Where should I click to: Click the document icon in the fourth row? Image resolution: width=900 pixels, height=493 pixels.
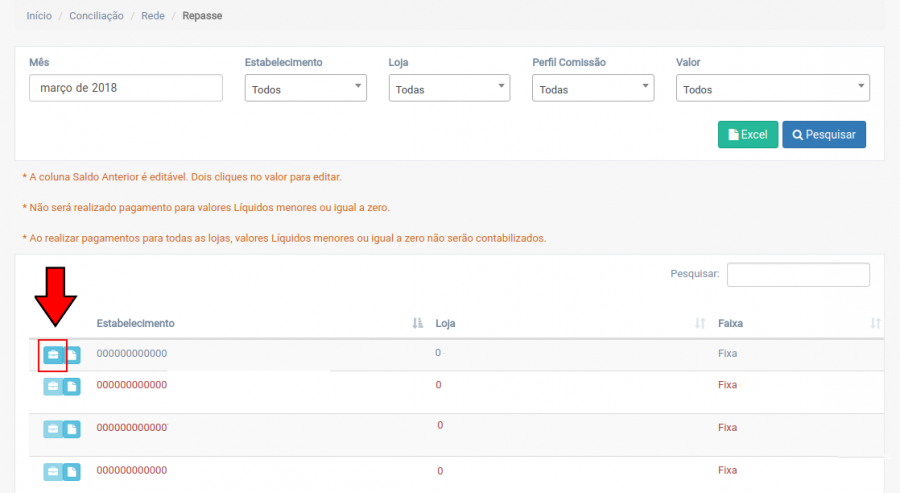[x=72, y=471]
